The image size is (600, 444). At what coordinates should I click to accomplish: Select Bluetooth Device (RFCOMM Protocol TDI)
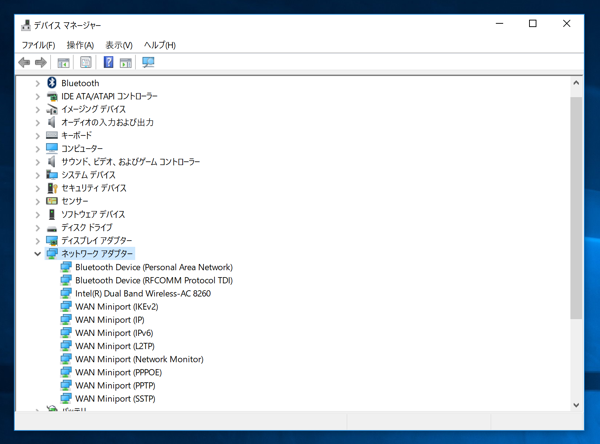(x=154, y=280)
